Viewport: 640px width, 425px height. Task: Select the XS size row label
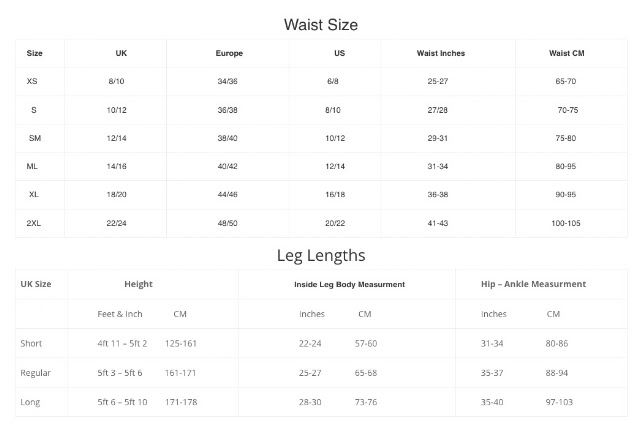32,81
